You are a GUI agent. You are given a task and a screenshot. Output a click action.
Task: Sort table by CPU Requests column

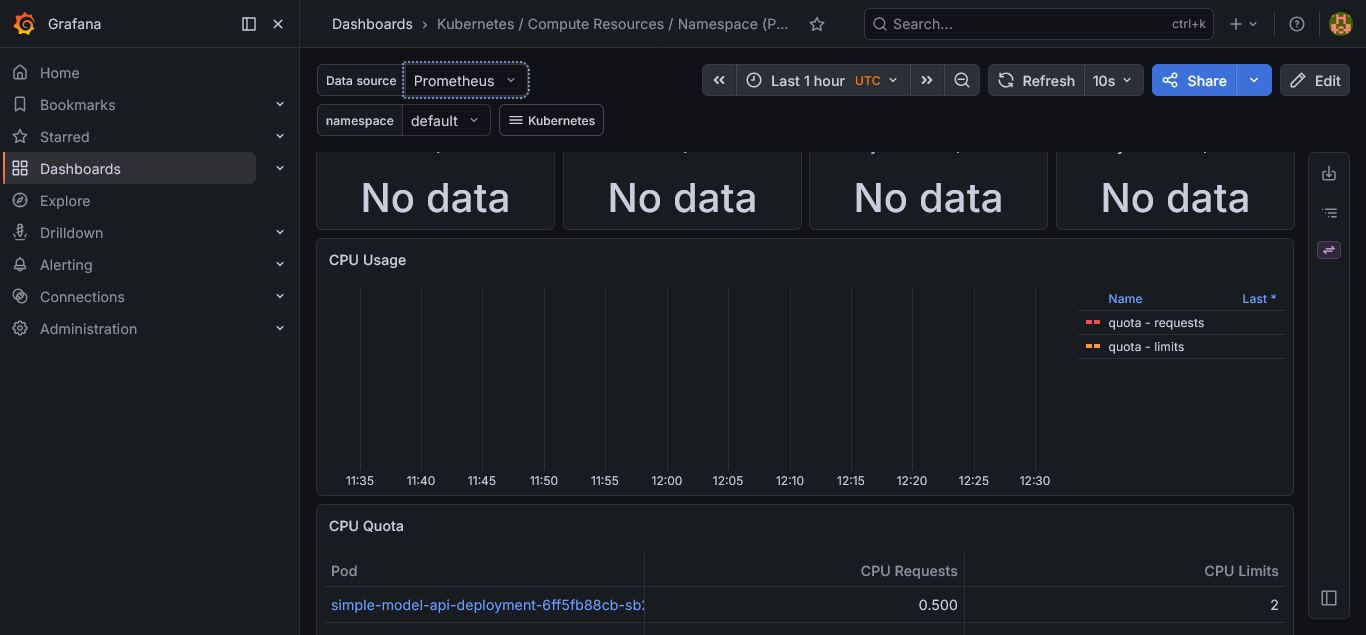(x=909, y=571)
